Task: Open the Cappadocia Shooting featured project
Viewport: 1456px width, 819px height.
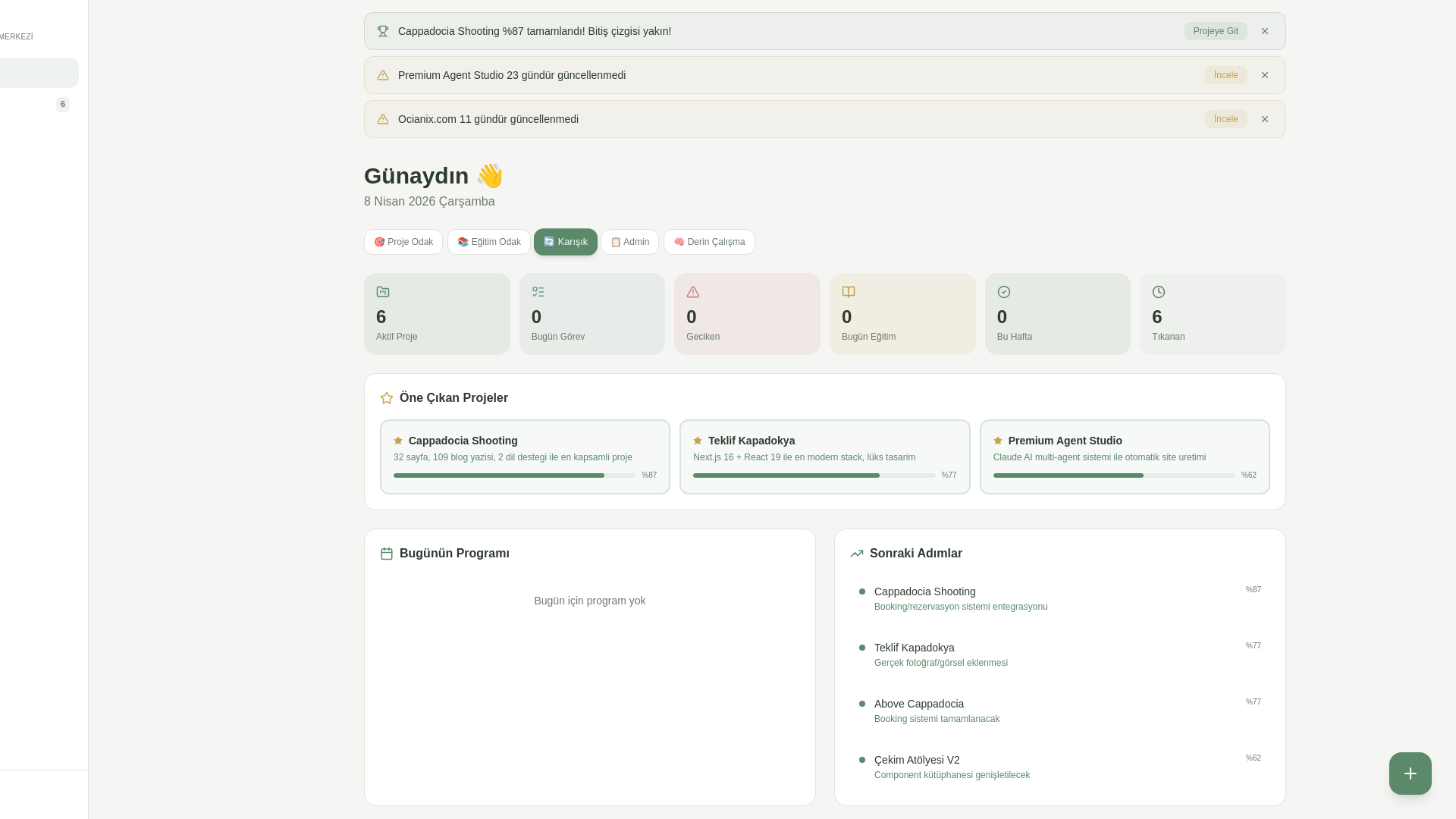Action: tap(525, 457)
